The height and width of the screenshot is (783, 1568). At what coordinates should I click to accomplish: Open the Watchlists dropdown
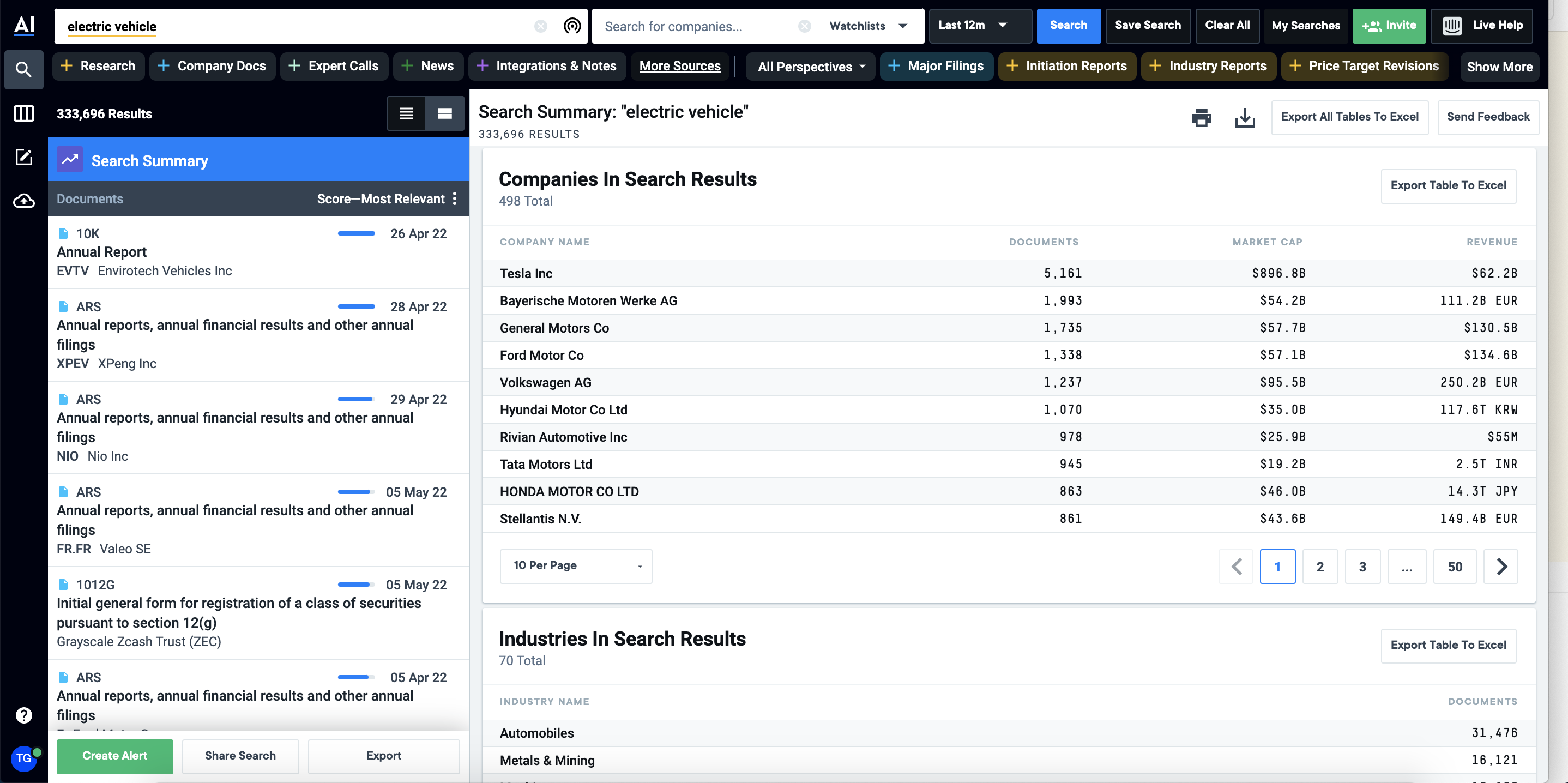[x=869, y=26]
